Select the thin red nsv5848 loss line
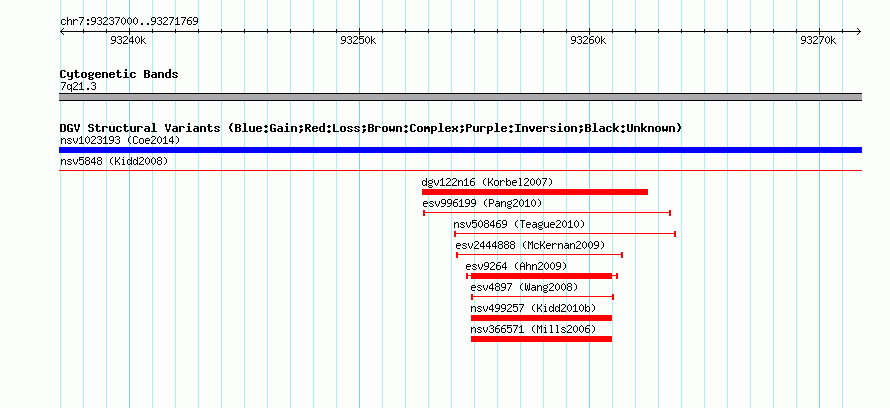 tap(460, 170)
